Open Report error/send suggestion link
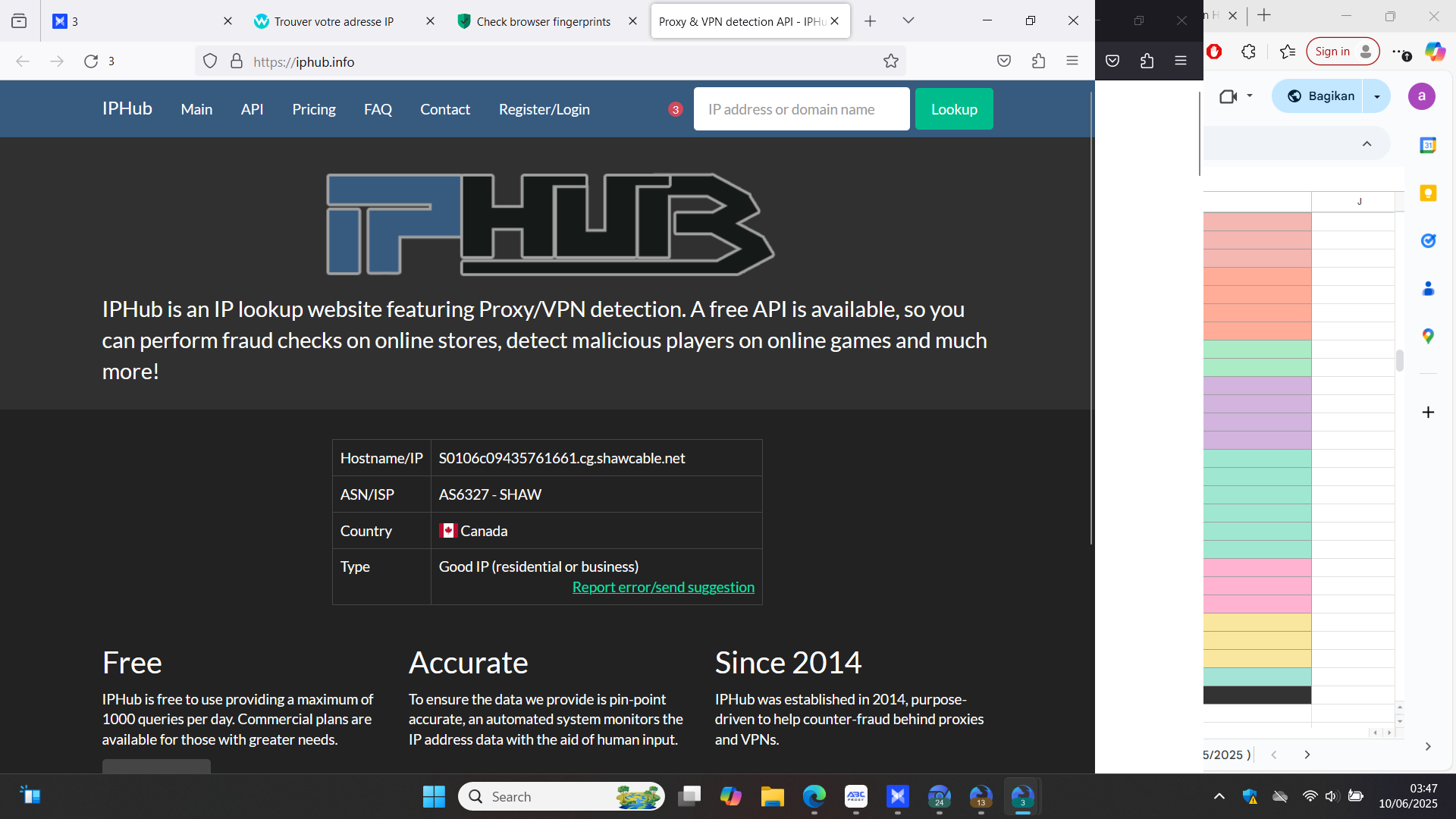Screen dimensions: 1456x819 coord(663,587)
